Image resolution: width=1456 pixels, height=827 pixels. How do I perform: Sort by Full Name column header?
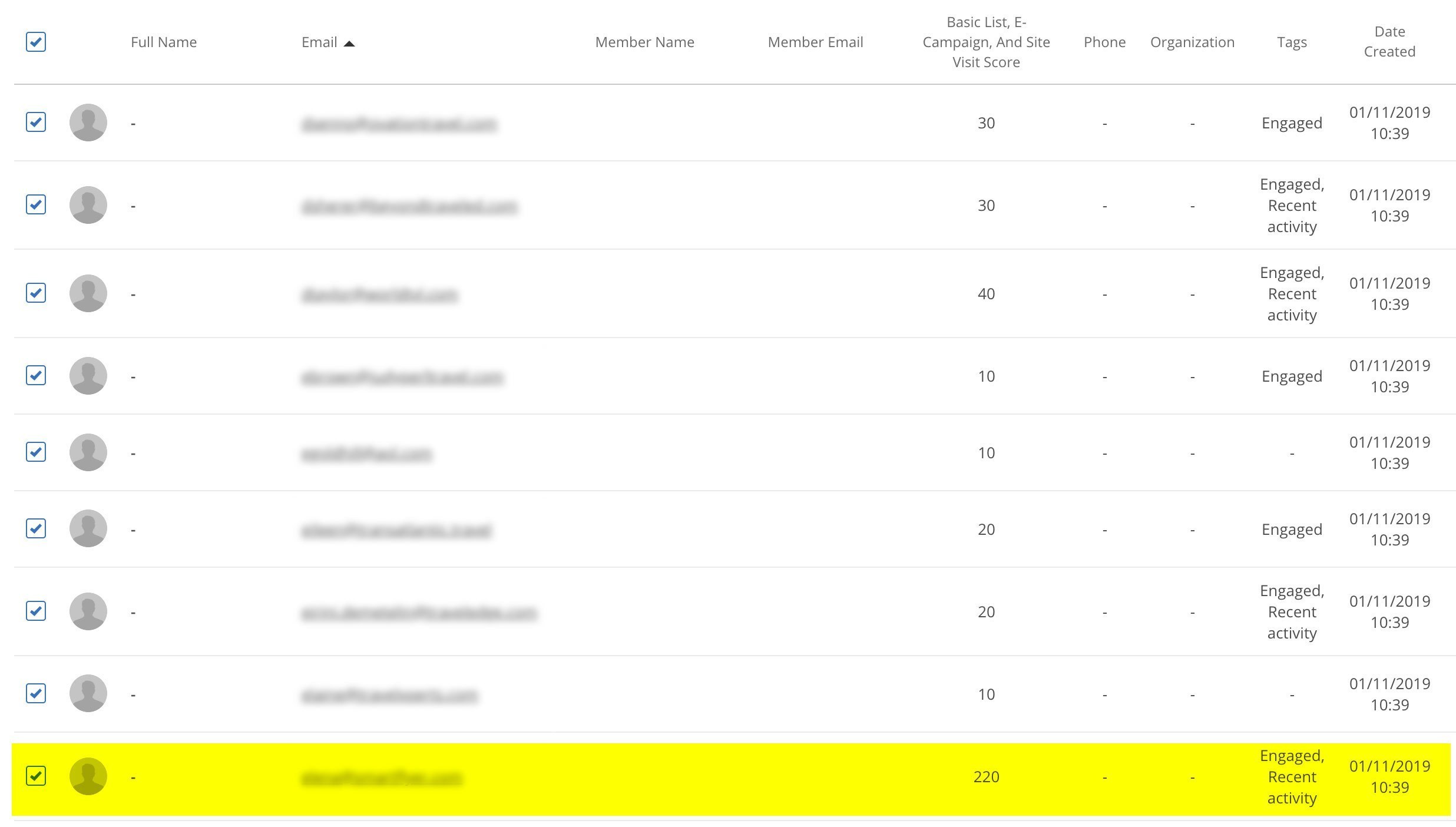[x=164, y=42]
